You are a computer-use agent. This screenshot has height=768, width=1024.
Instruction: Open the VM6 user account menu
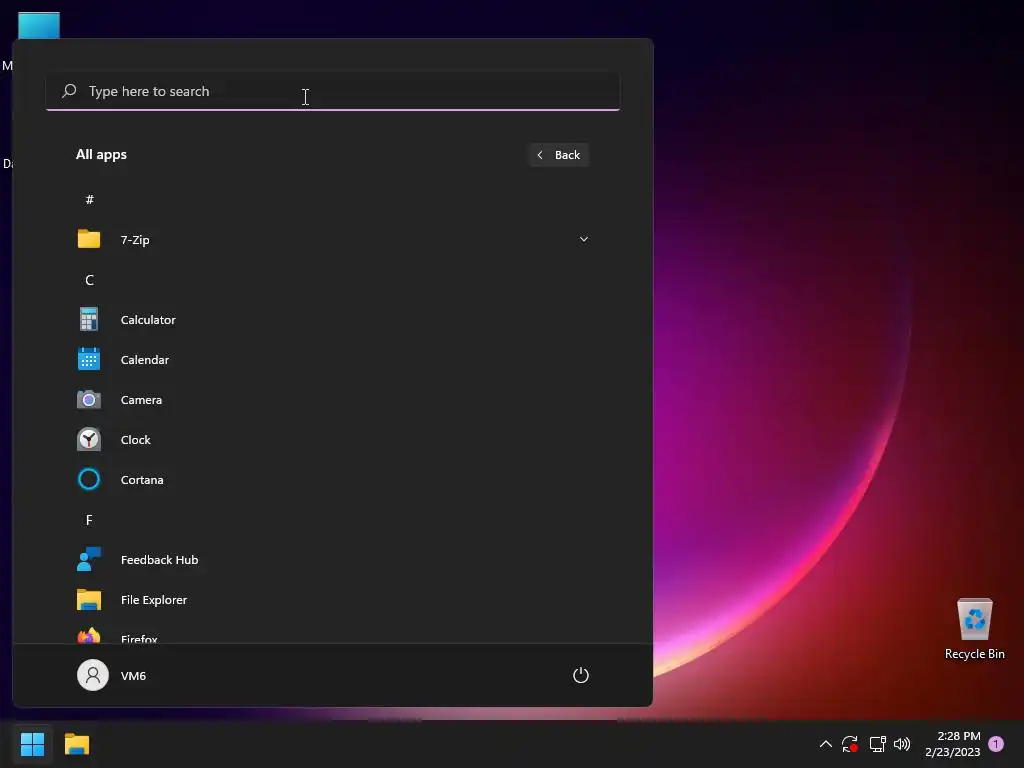pos(112,675)
